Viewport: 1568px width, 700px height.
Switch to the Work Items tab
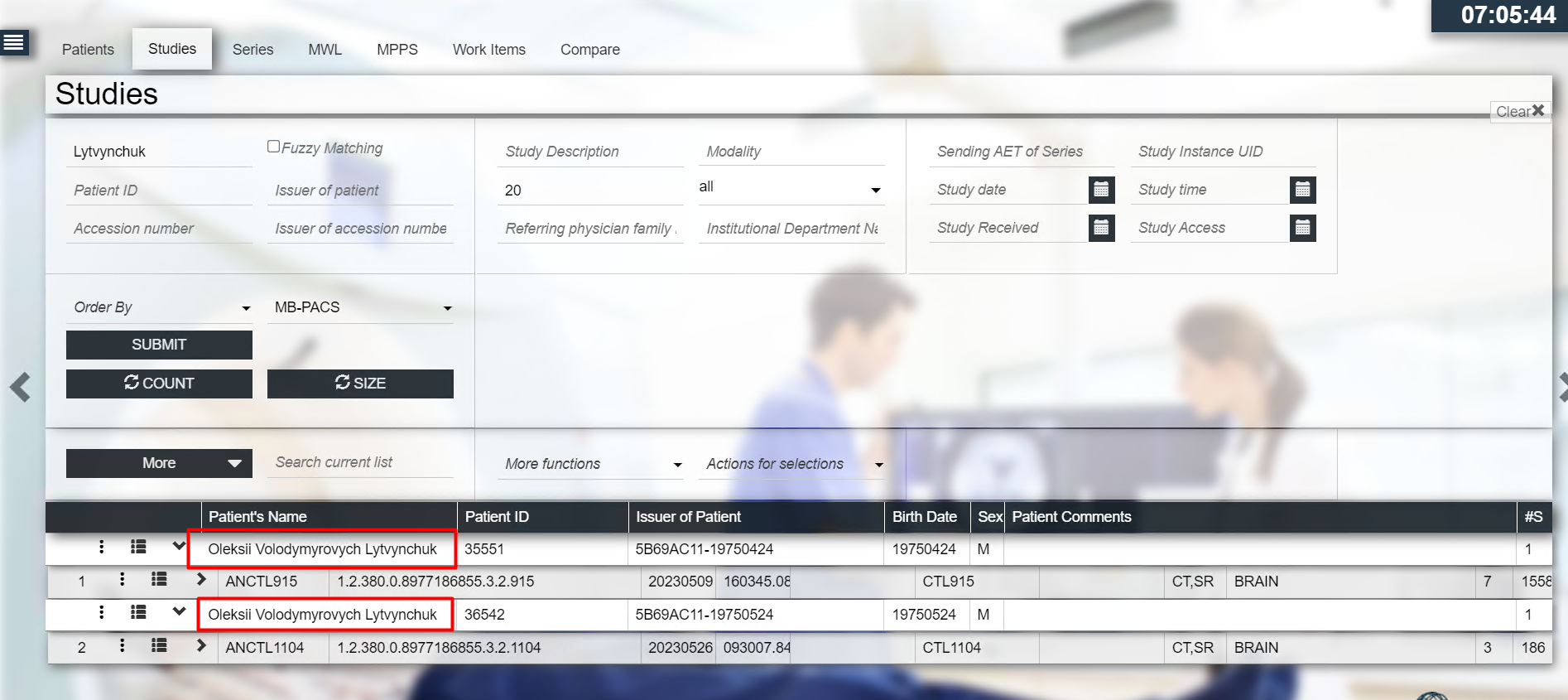(488, 50)
